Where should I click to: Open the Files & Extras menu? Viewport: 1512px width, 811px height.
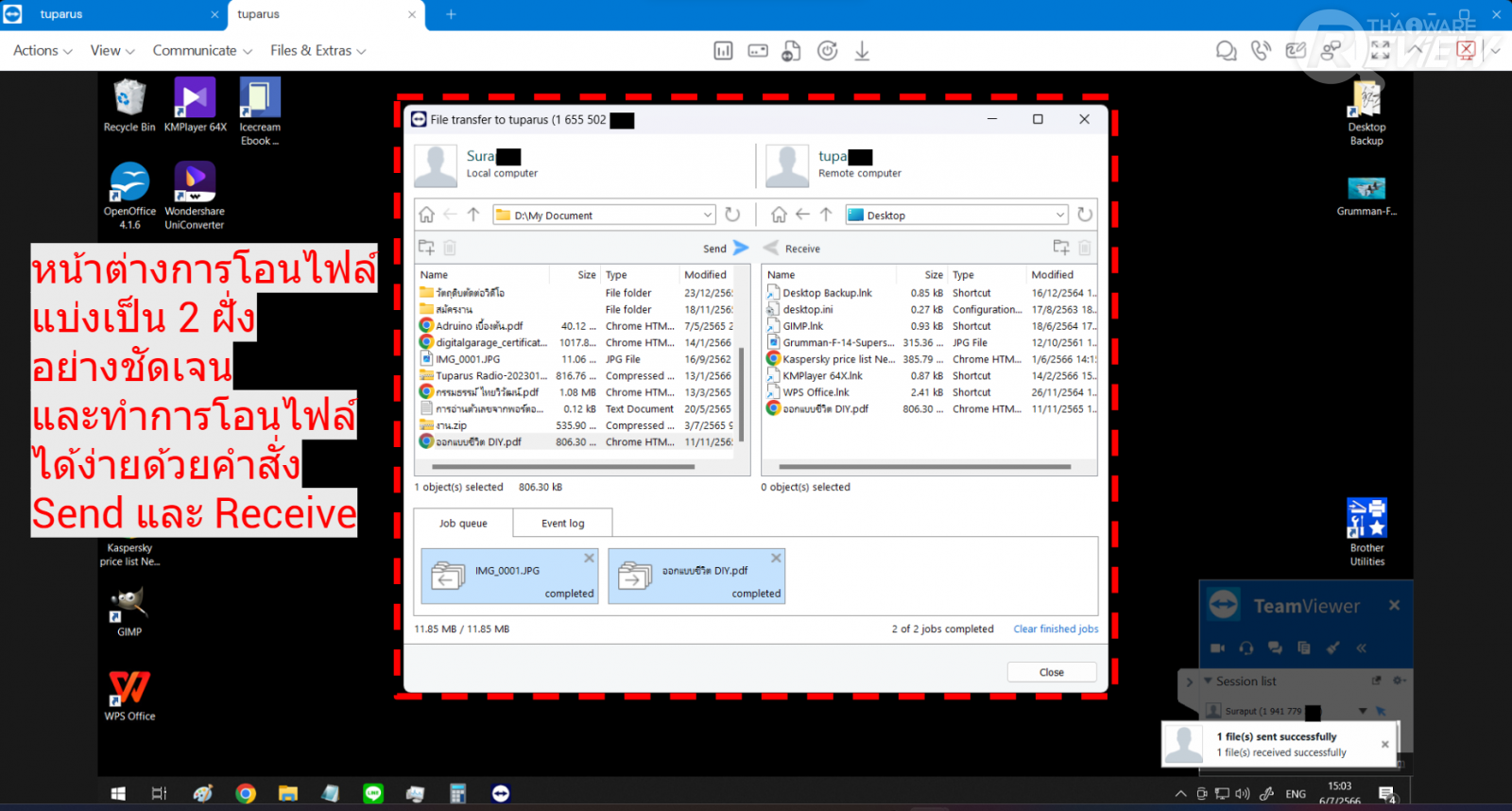point(318,51)
